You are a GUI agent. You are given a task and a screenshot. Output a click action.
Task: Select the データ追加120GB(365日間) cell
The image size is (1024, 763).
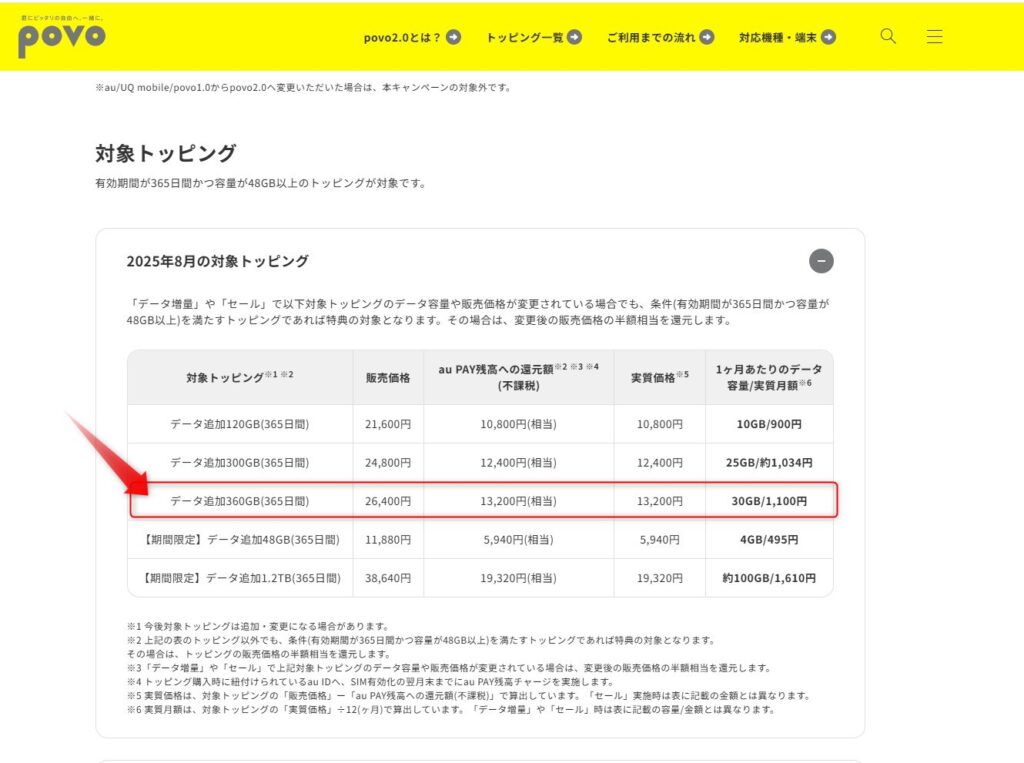(x=240, y=424)
